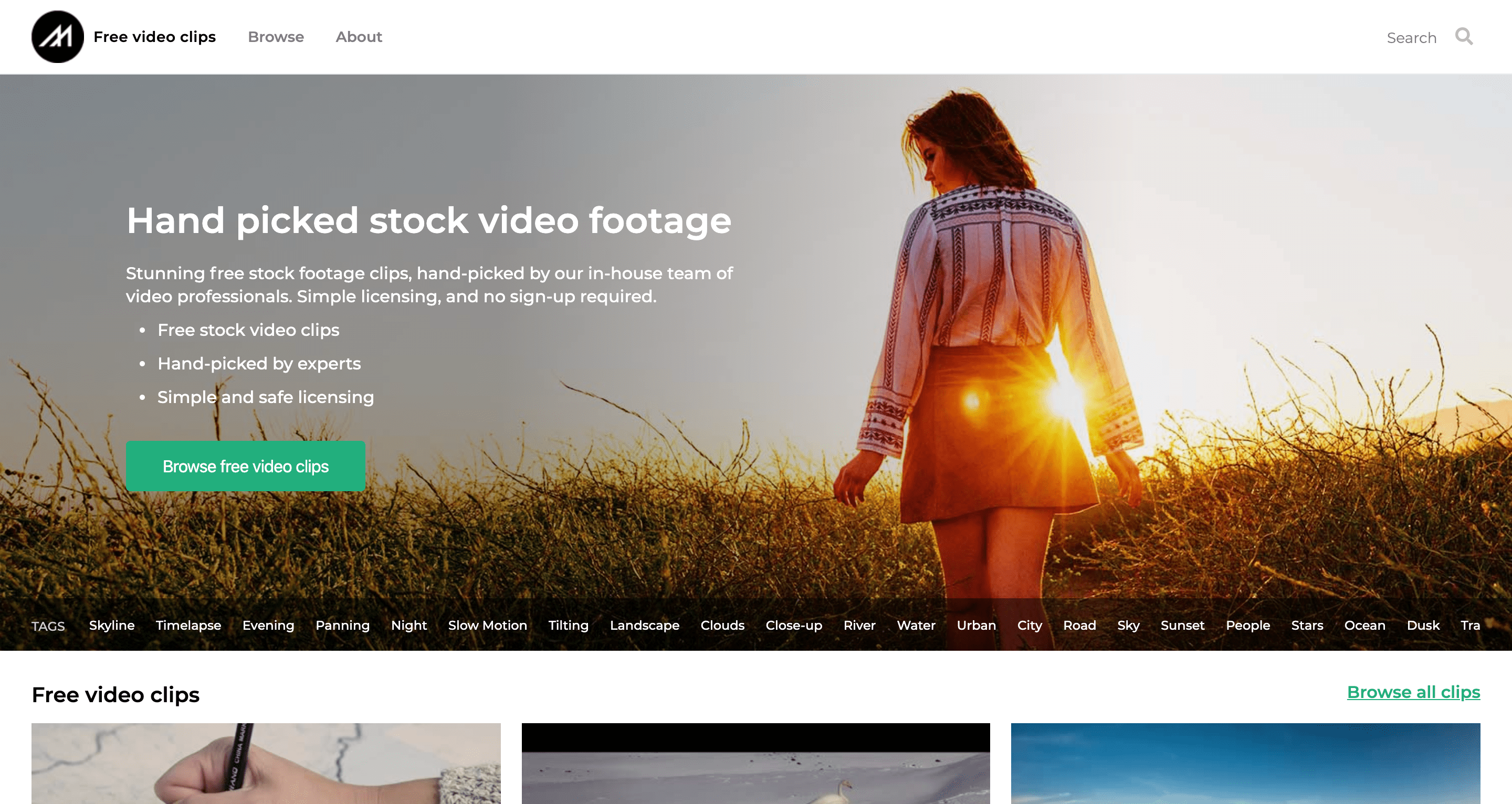Click the round black M logo icon

point(58,36)
